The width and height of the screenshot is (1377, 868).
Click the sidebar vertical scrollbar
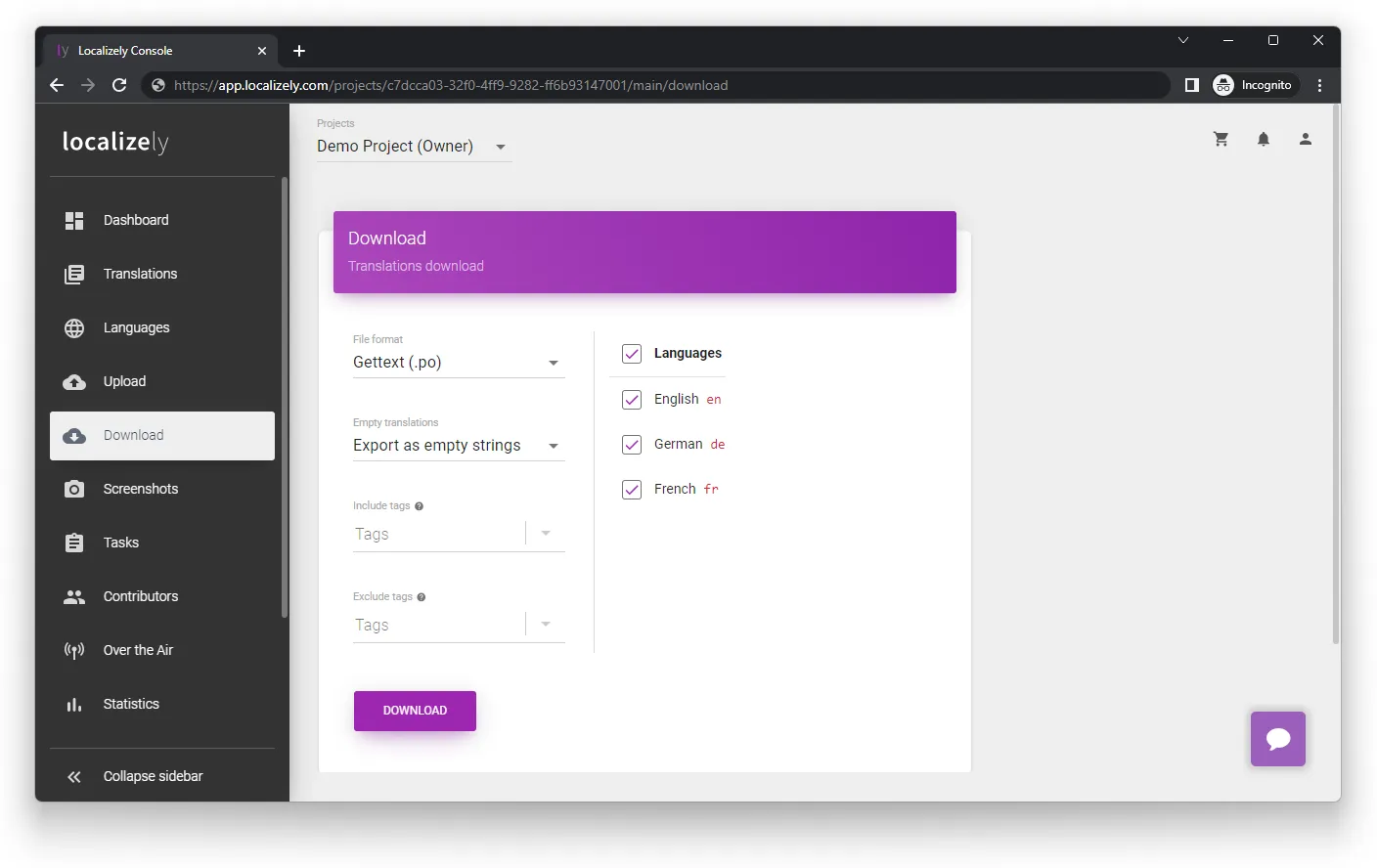coord(285,398)
